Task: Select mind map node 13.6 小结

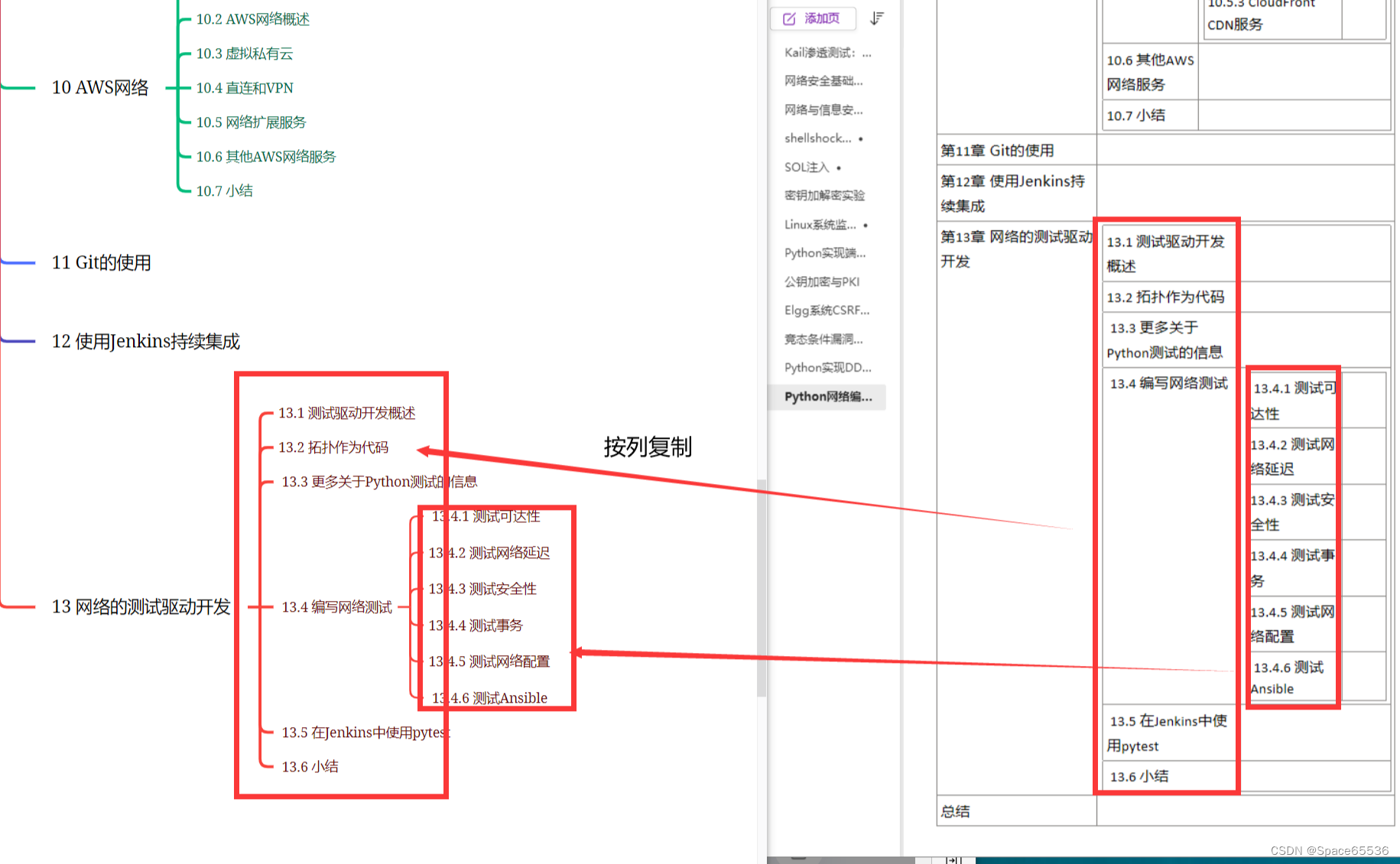Action: click(x=310, y=767)
